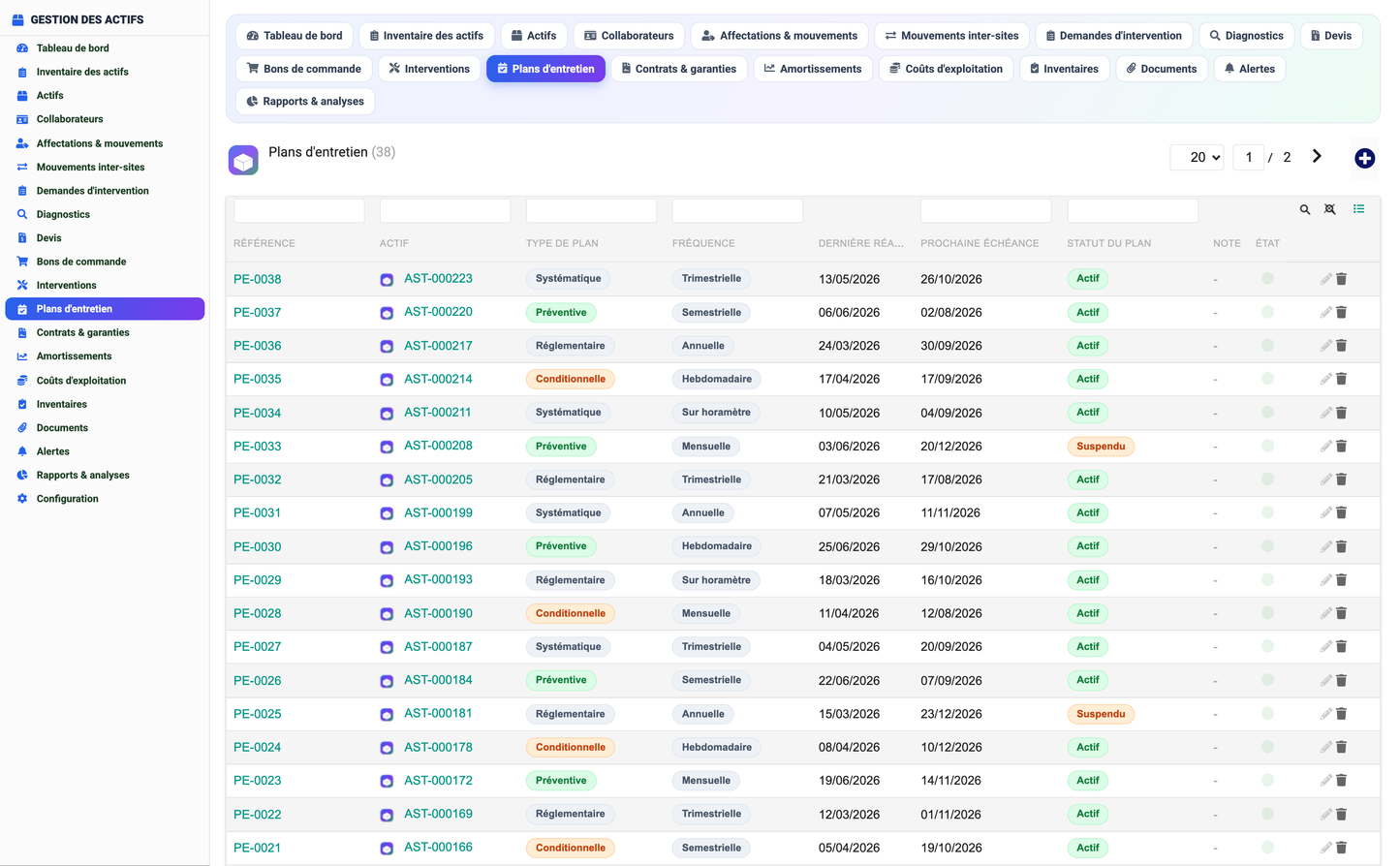This screenshot has height=866, width=1400.
Task: Open Diagnostics in the left sidebar
Action: [x=63, y=214]
